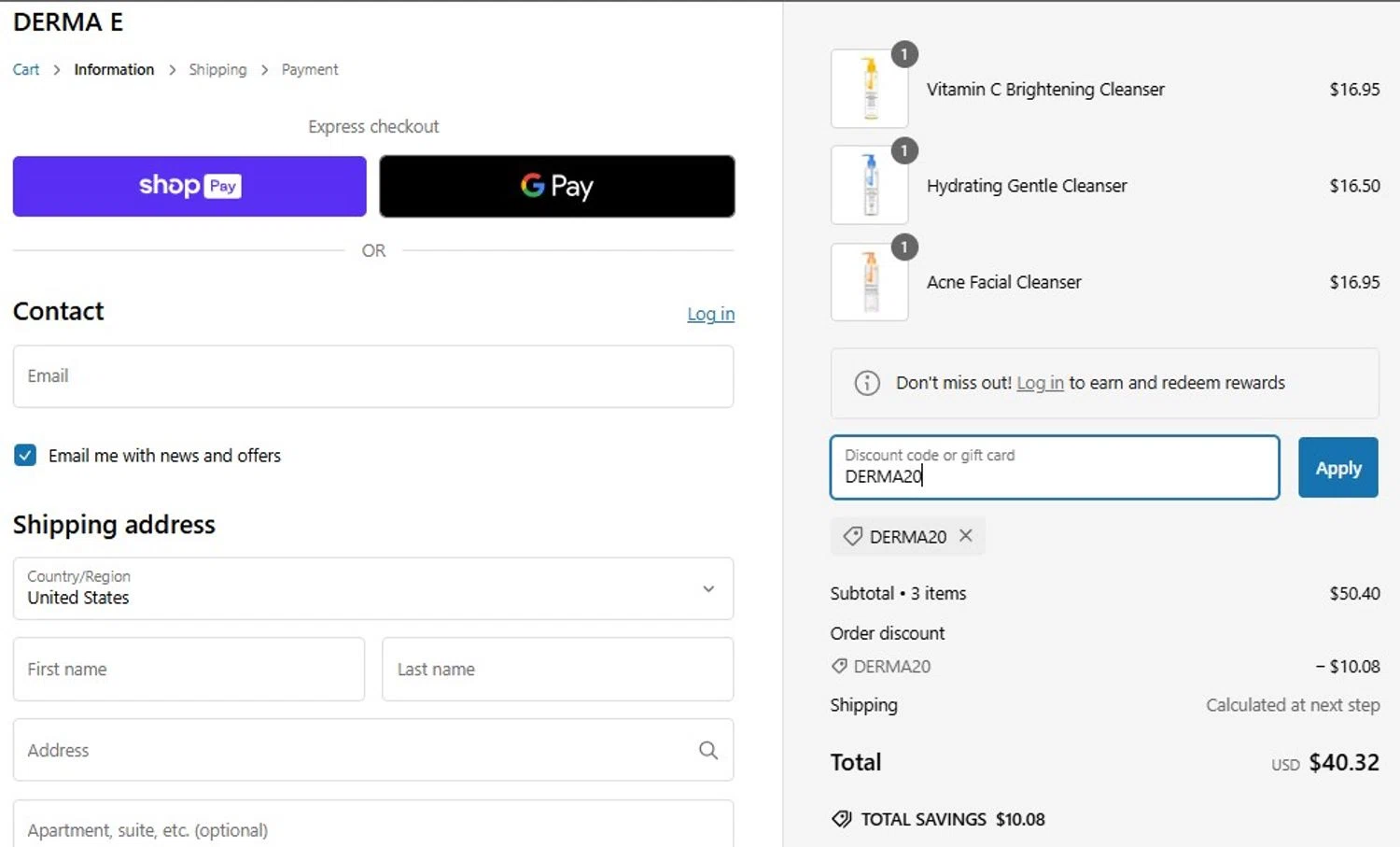Open Hydrating Gentle Cleanser thumbnail

coord(869,185)
